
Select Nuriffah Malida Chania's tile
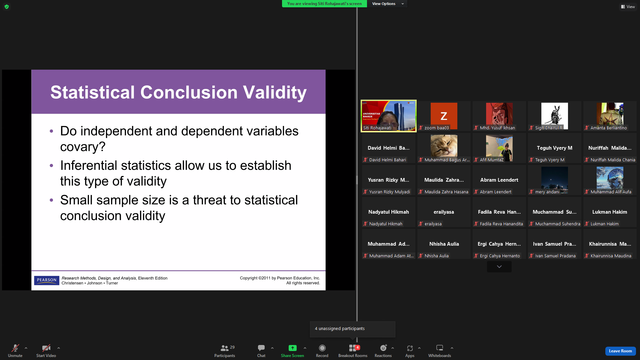[610, 148]
